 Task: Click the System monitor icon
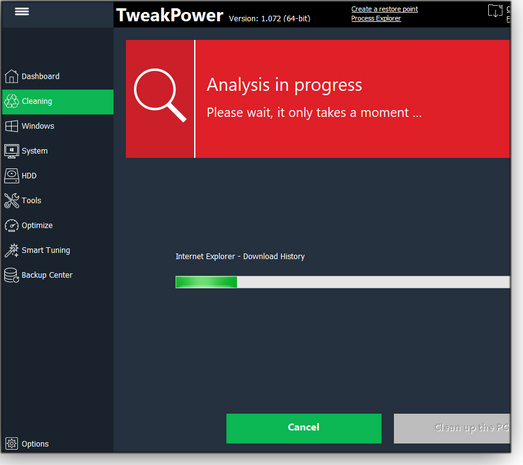point(11,151)
